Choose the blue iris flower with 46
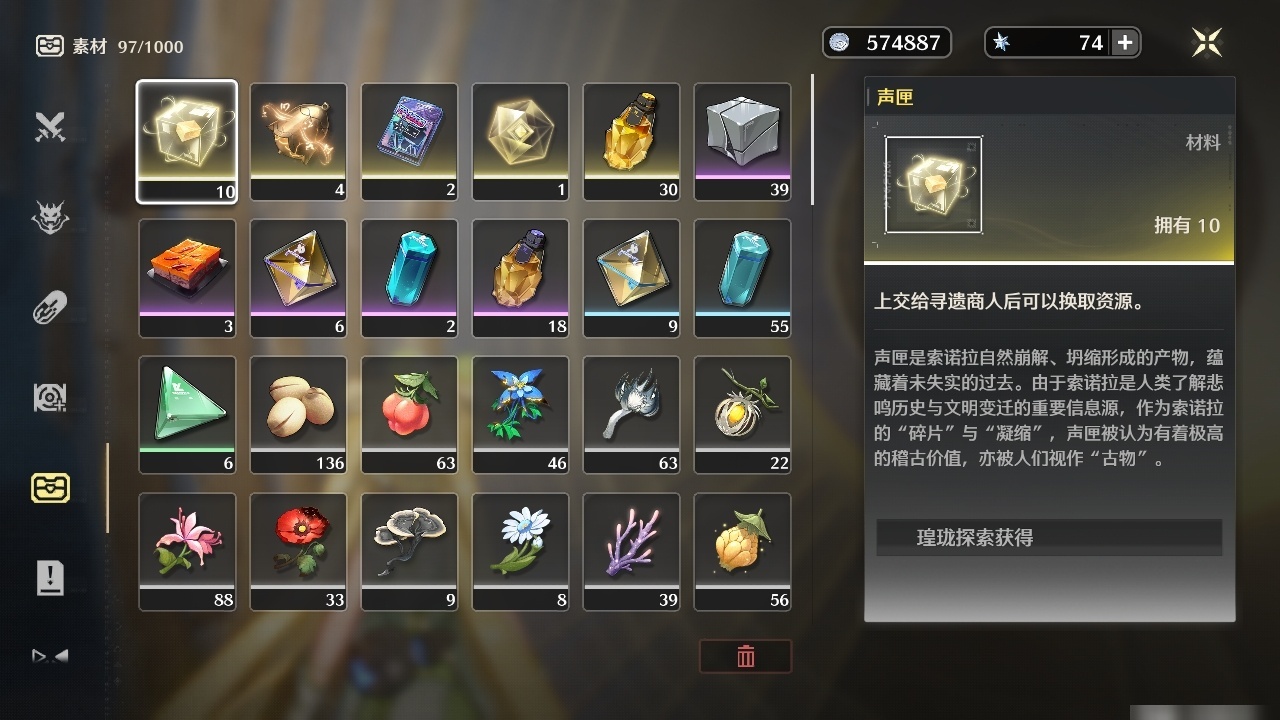Viewport: 1280px width, 720px height. (520, 415)
